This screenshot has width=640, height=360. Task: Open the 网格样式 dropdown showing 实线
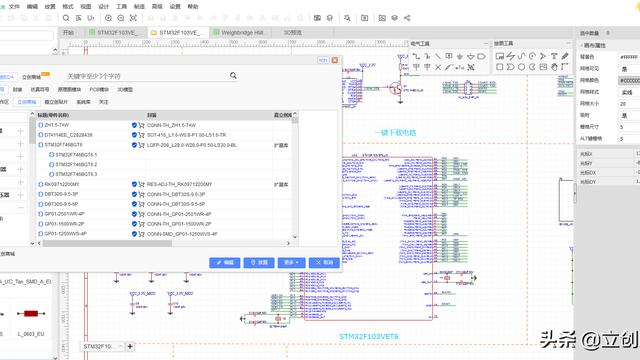[629, 92]
